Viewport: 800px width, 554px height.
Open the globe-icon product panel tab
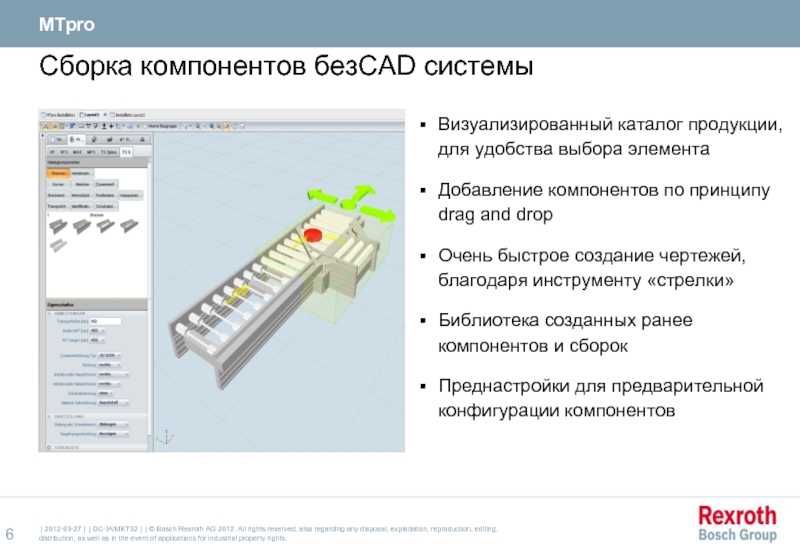click(x=77, y=139)
